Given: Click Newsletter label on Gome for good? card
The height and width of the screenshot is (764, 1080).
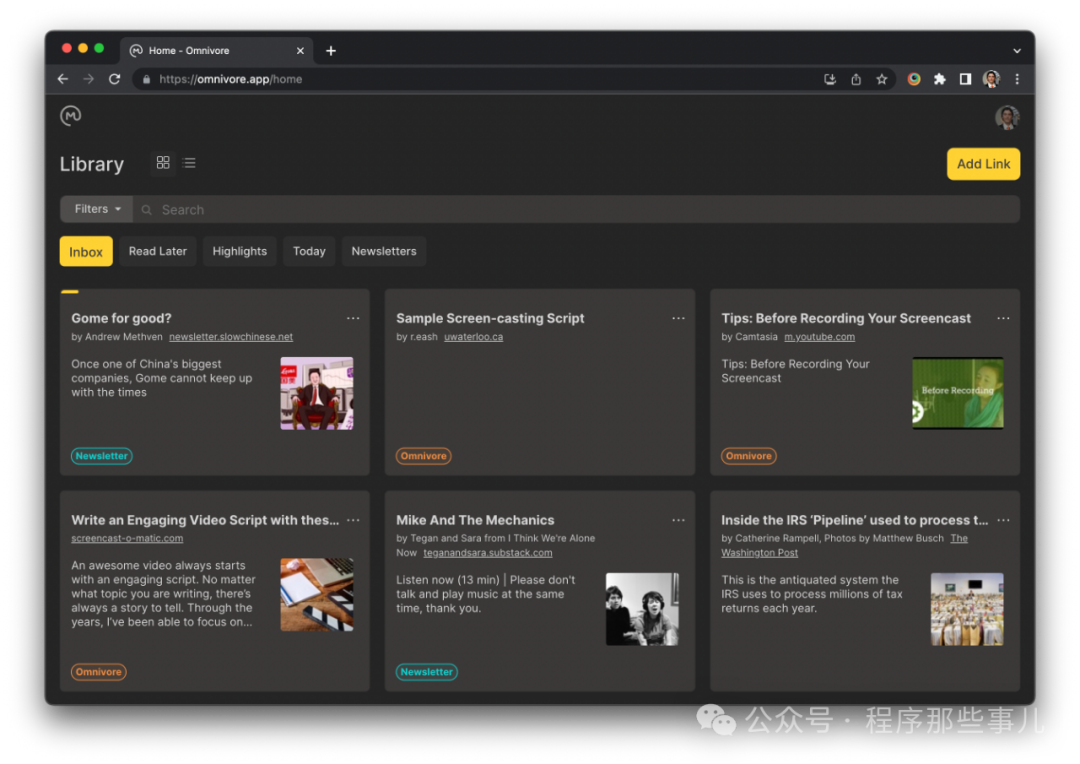Looking at the screenshot, I should 101,456.
